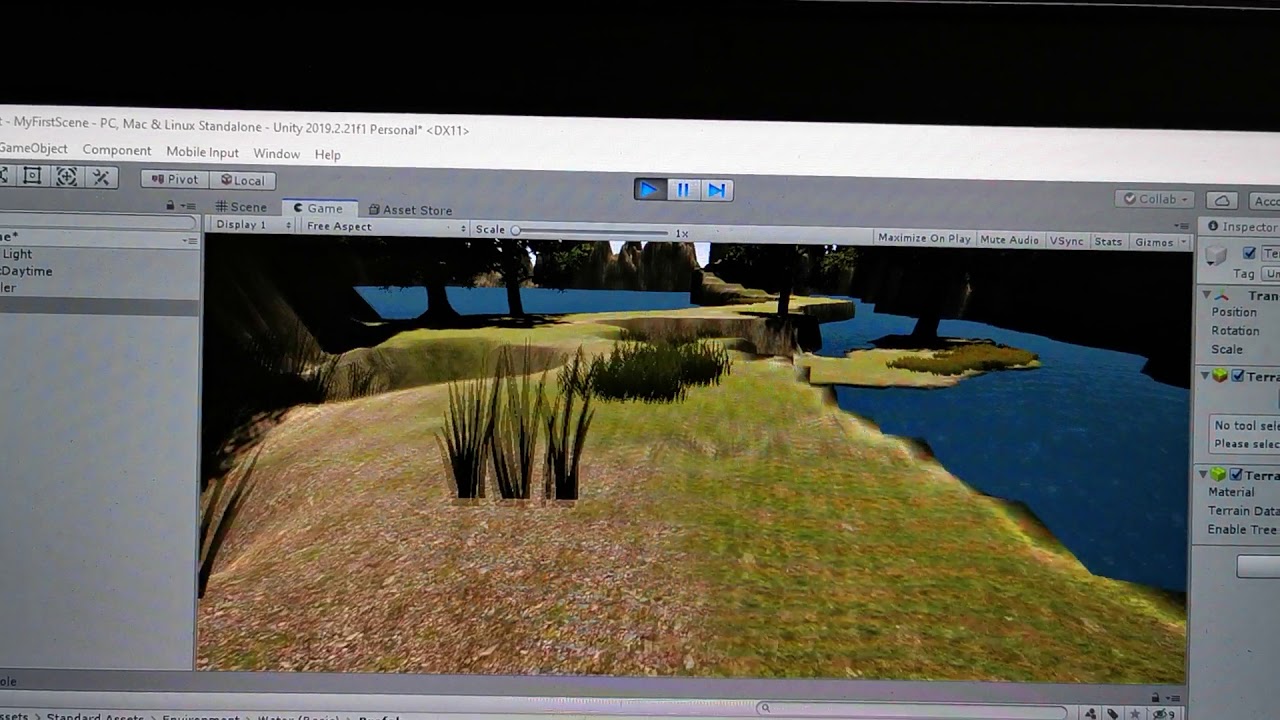This screenshot has height=720, width=1280.
Task: Start the game with the Play button
Action: (649, 188)
